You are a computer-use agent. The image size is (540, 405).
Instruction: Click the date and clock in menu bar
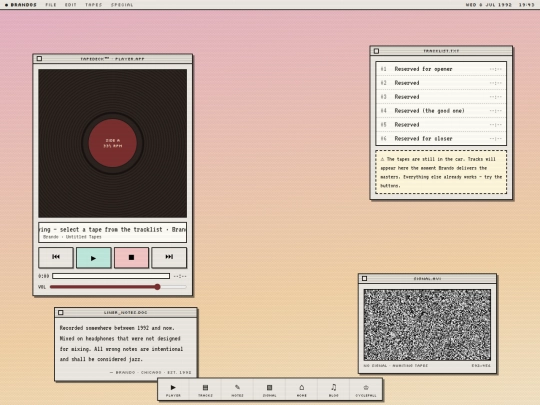500,5
